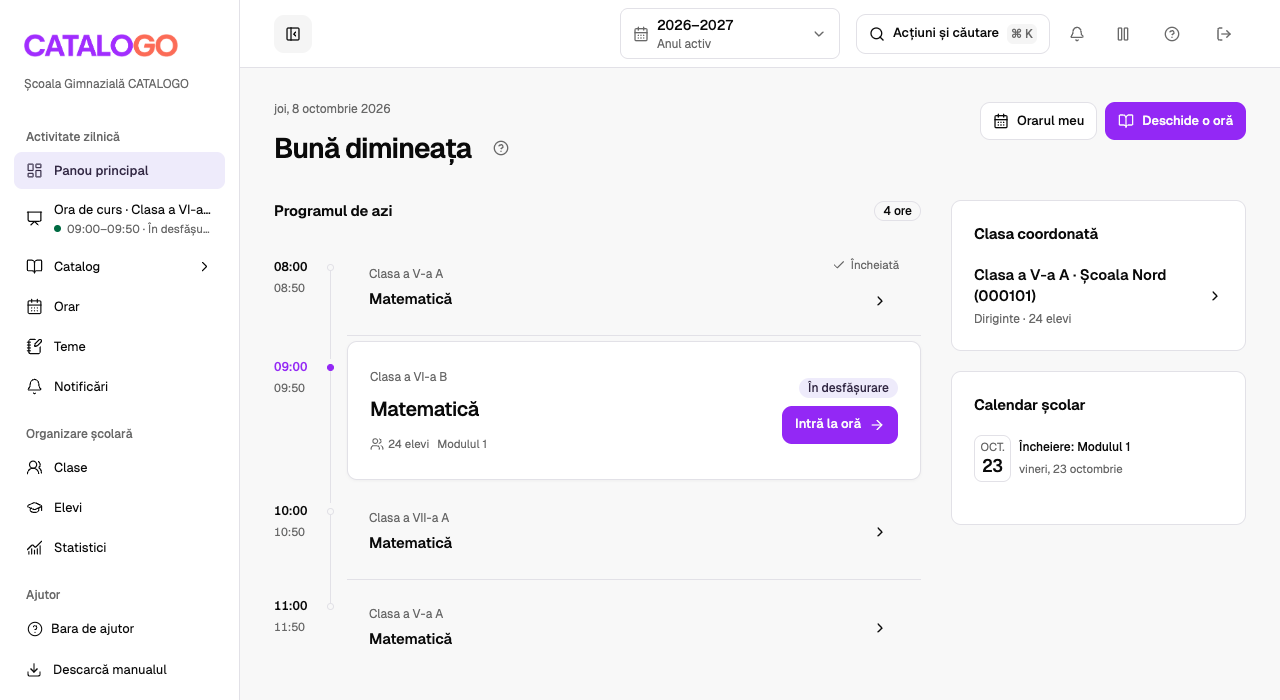Click the Statistici chart icon
The height and width of the screenshot is (700, 1280).
click(35, 548)
